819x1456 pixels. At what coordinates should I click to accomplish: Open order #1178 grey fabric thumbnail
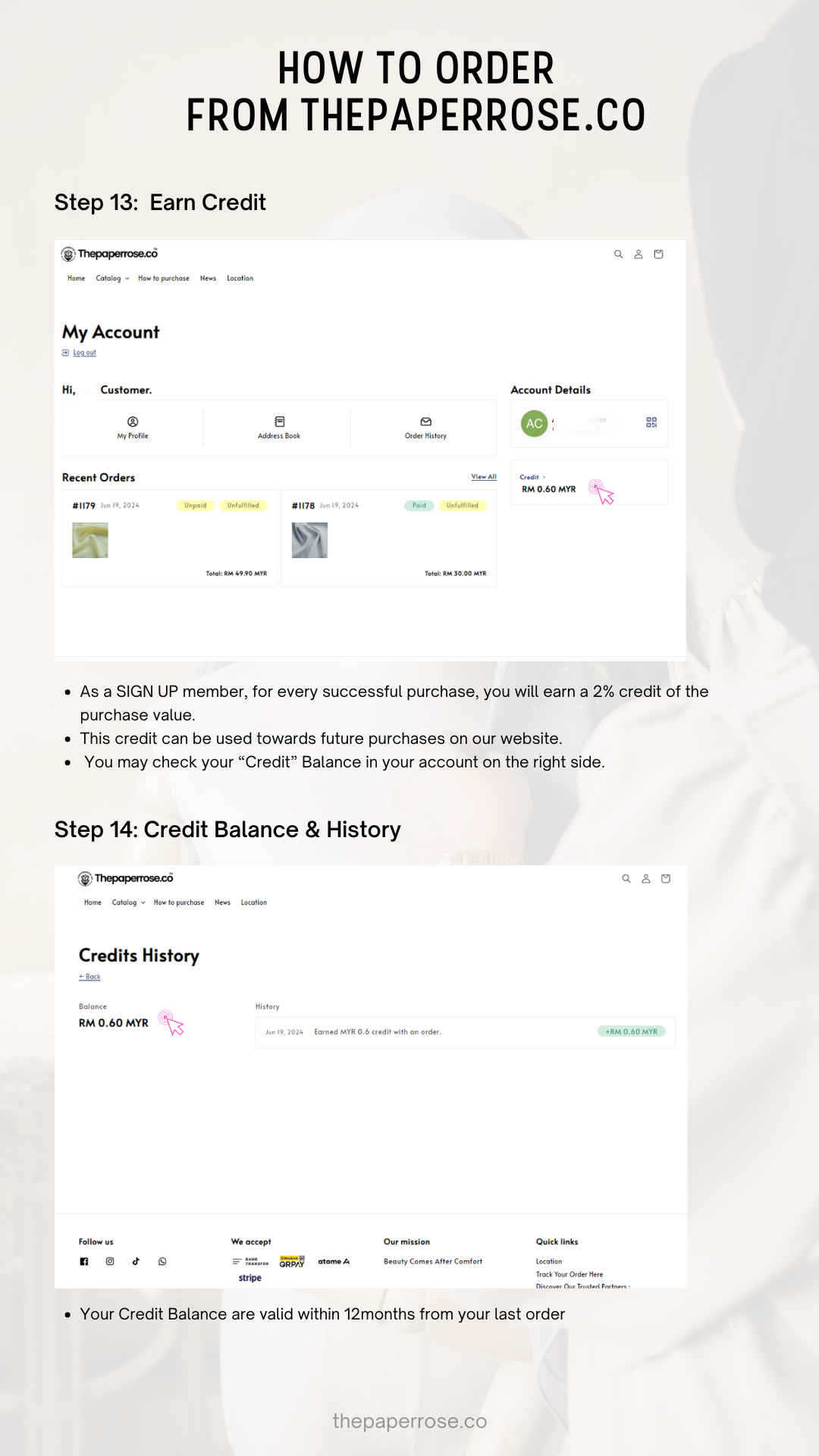[309, 541]
